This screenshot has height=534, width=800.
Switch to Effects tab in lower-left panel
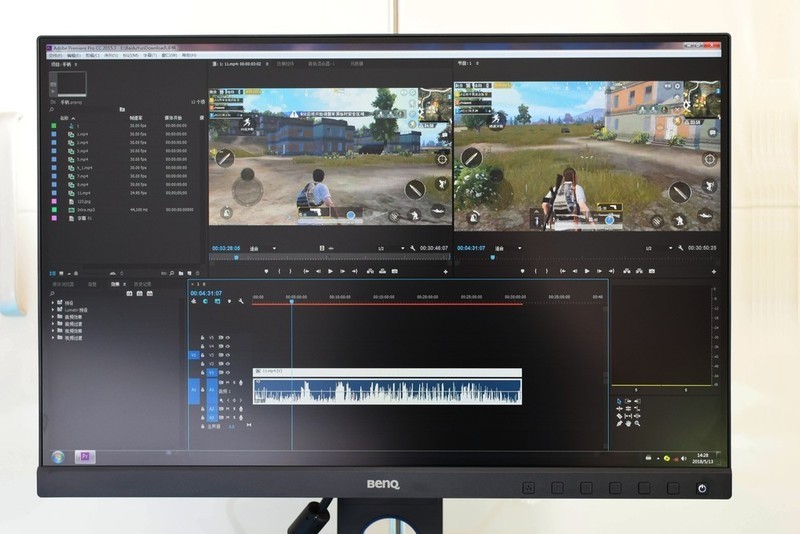[x=115, y=284]
